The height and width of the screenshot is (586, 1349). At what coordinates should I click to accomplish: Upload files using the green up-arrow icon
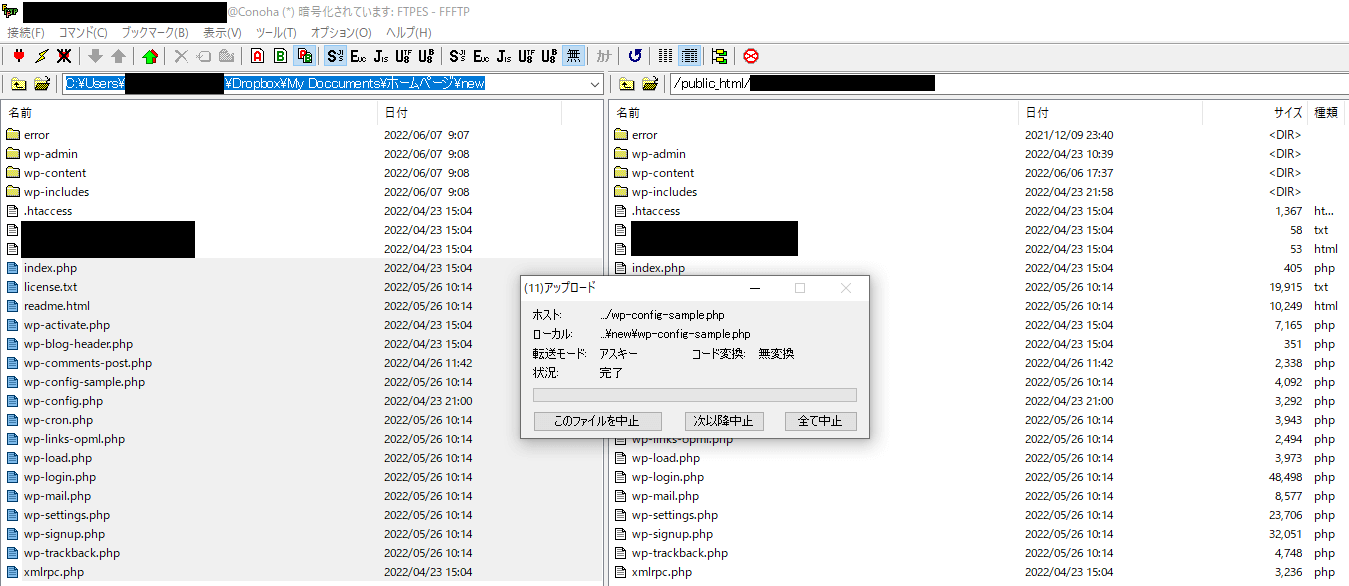(118, 56)
